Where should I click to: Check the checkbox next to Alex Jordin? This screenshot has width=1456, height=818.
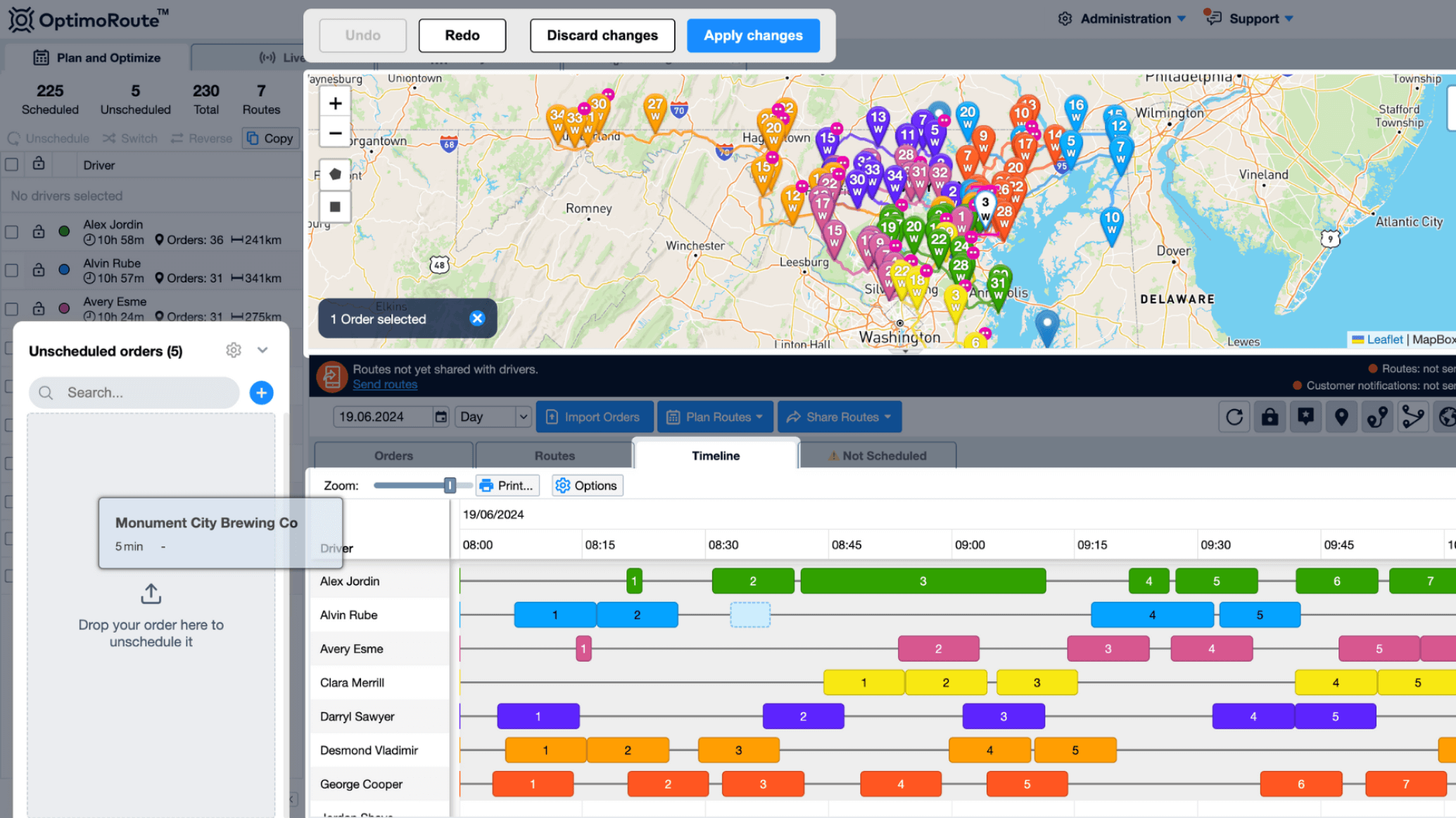point(11,232)
